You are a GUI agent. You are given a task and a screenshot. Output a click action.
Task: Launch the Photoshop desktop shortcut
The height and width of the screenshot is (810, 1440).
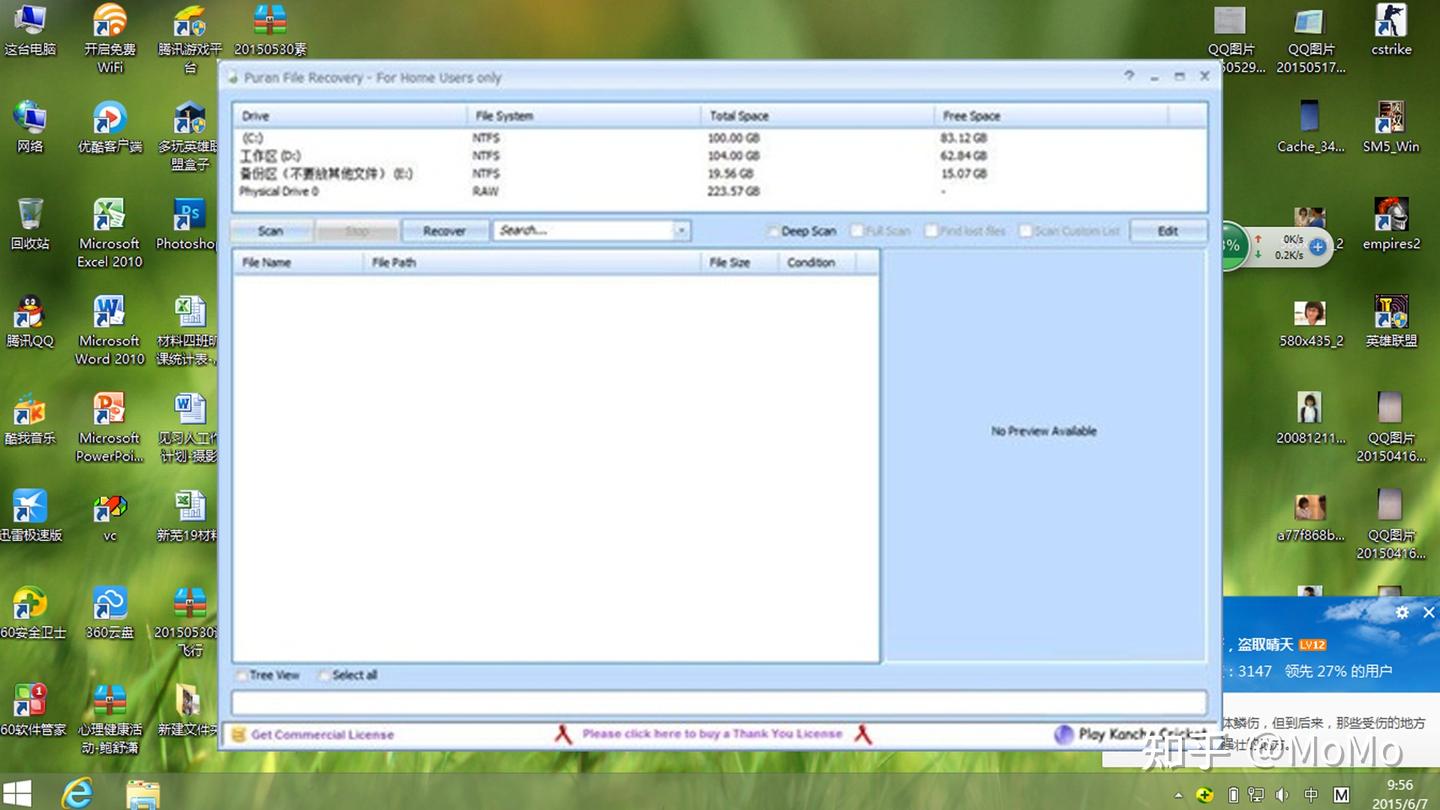(x=189, y=224)
